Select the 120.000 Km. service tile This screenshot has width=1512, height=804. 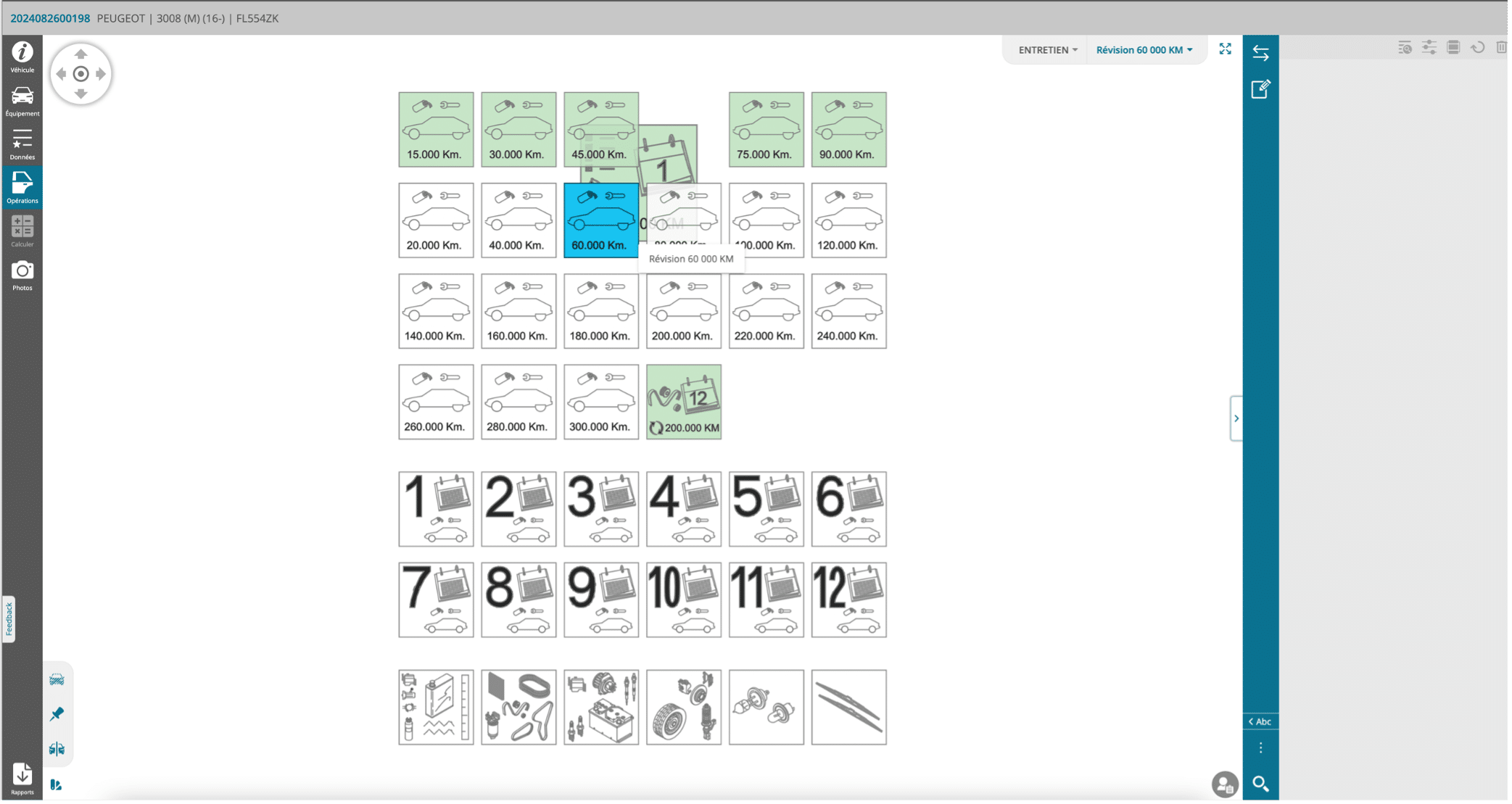[848, 220]
